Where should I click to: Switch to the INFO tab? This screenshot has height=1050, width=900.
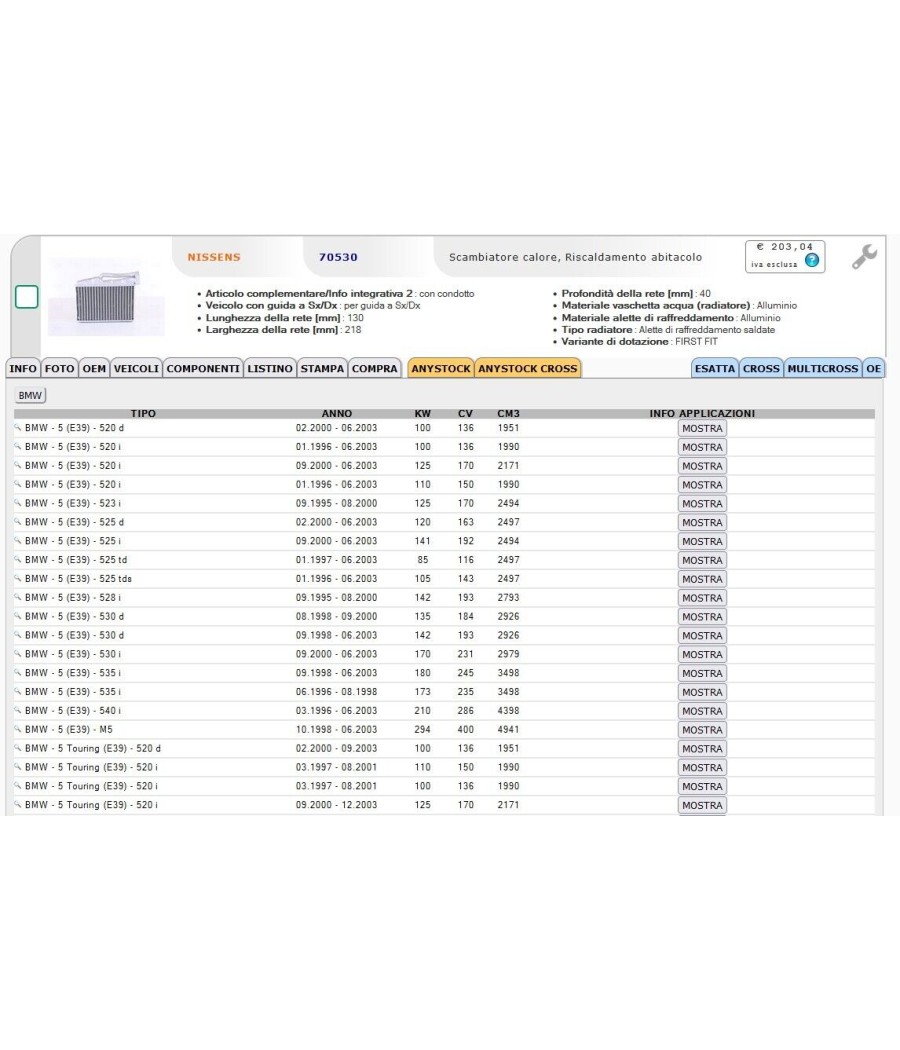click(x=23, y=368)
